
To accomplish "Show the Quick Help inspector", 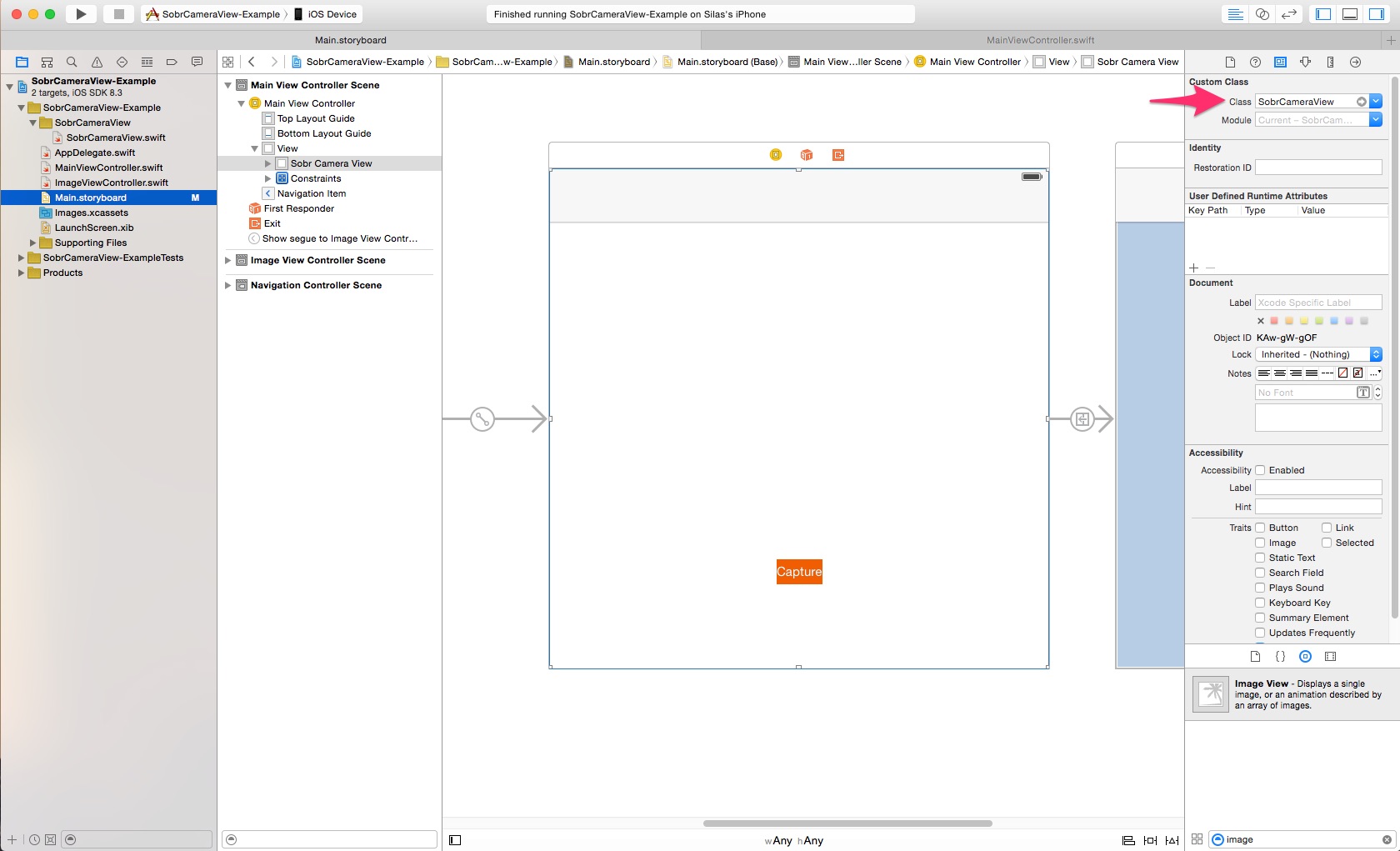I will [1255, 62].
